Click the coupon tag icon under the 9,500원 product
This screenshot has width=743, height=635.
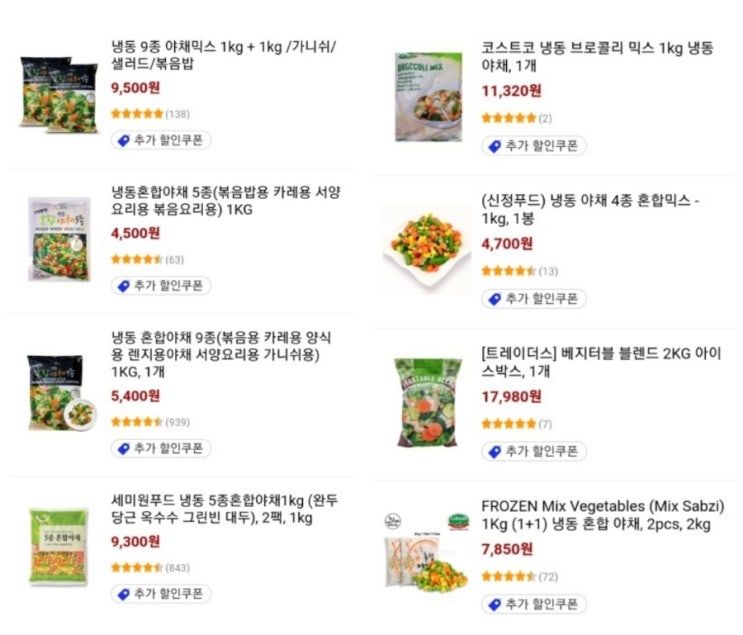click(123, 141)
